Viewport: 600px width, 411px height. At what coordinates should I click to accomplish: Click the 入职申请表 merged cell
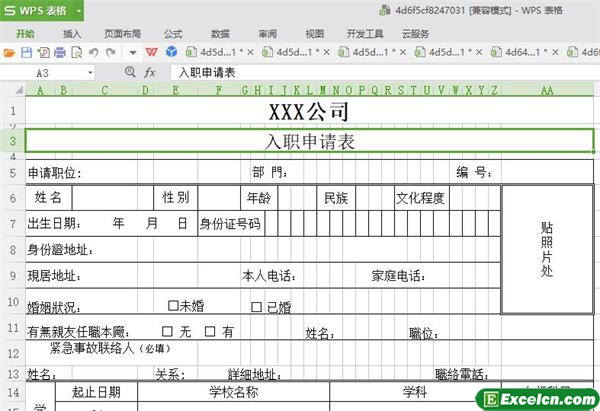(x=309, y=141)
